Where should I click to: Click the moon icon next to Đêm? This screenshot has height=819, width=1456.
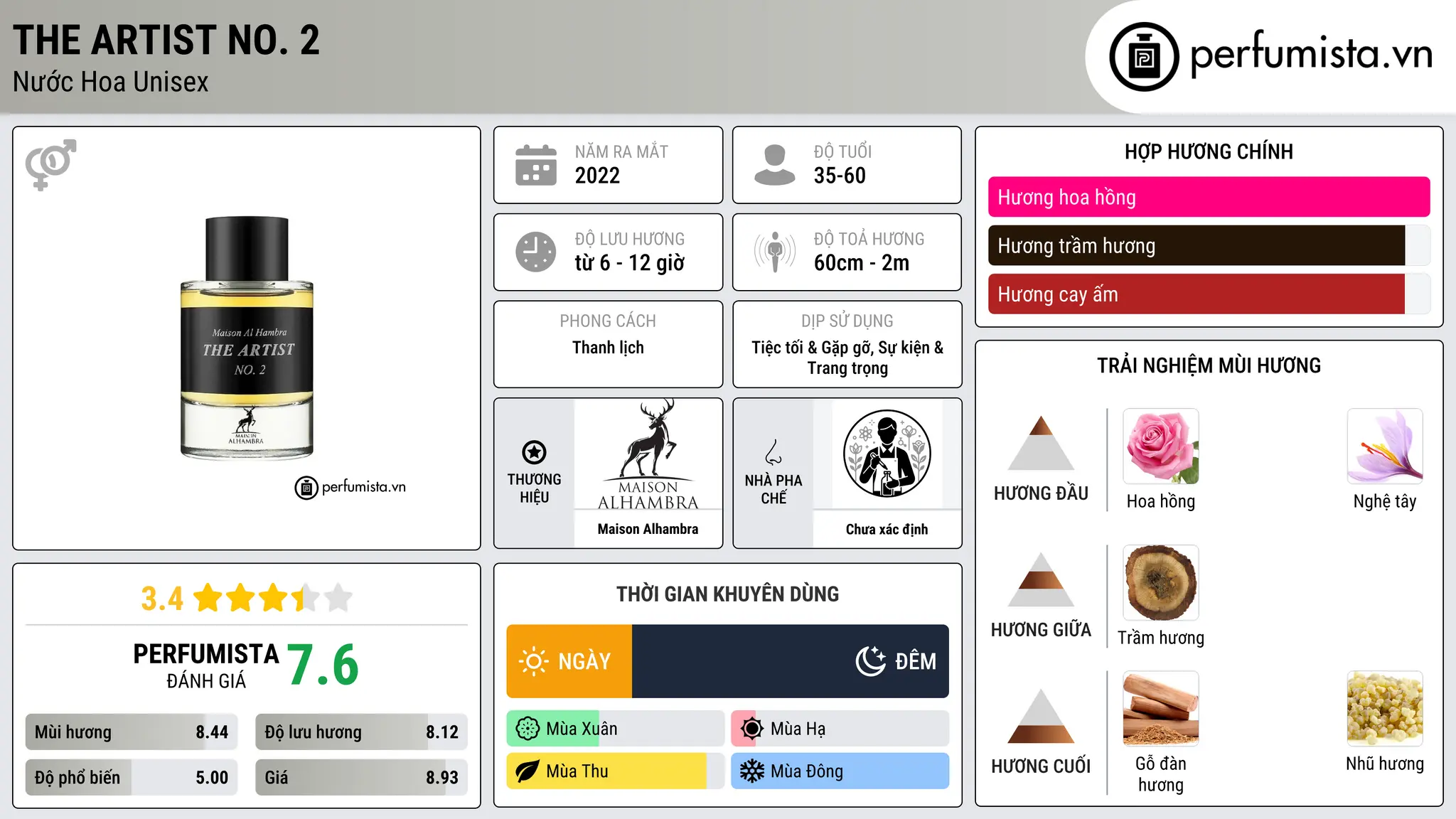coord(871,661)
